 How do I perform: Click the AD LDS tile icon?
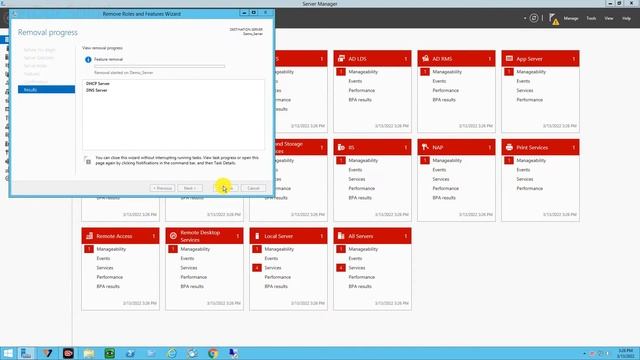(341, 59)
